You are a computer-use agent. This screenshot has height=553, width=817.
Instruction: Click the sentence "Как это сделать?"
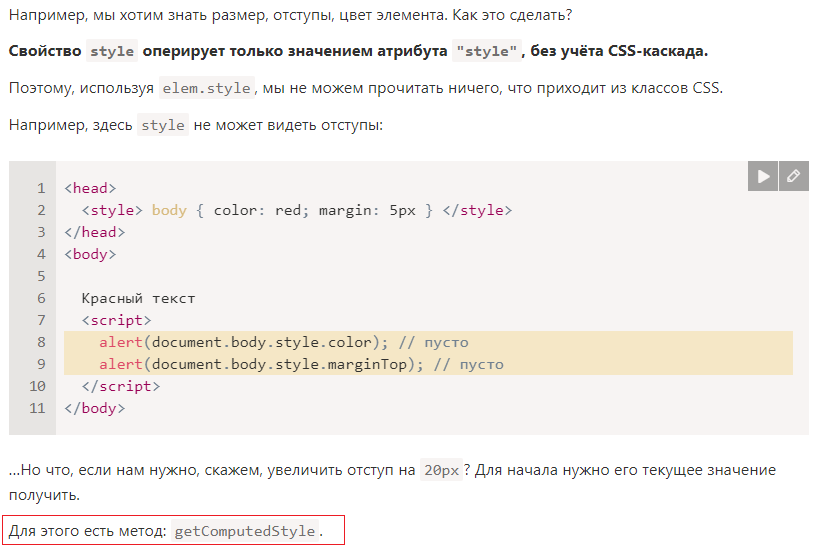pyautogui.click(x=512, y=15)
